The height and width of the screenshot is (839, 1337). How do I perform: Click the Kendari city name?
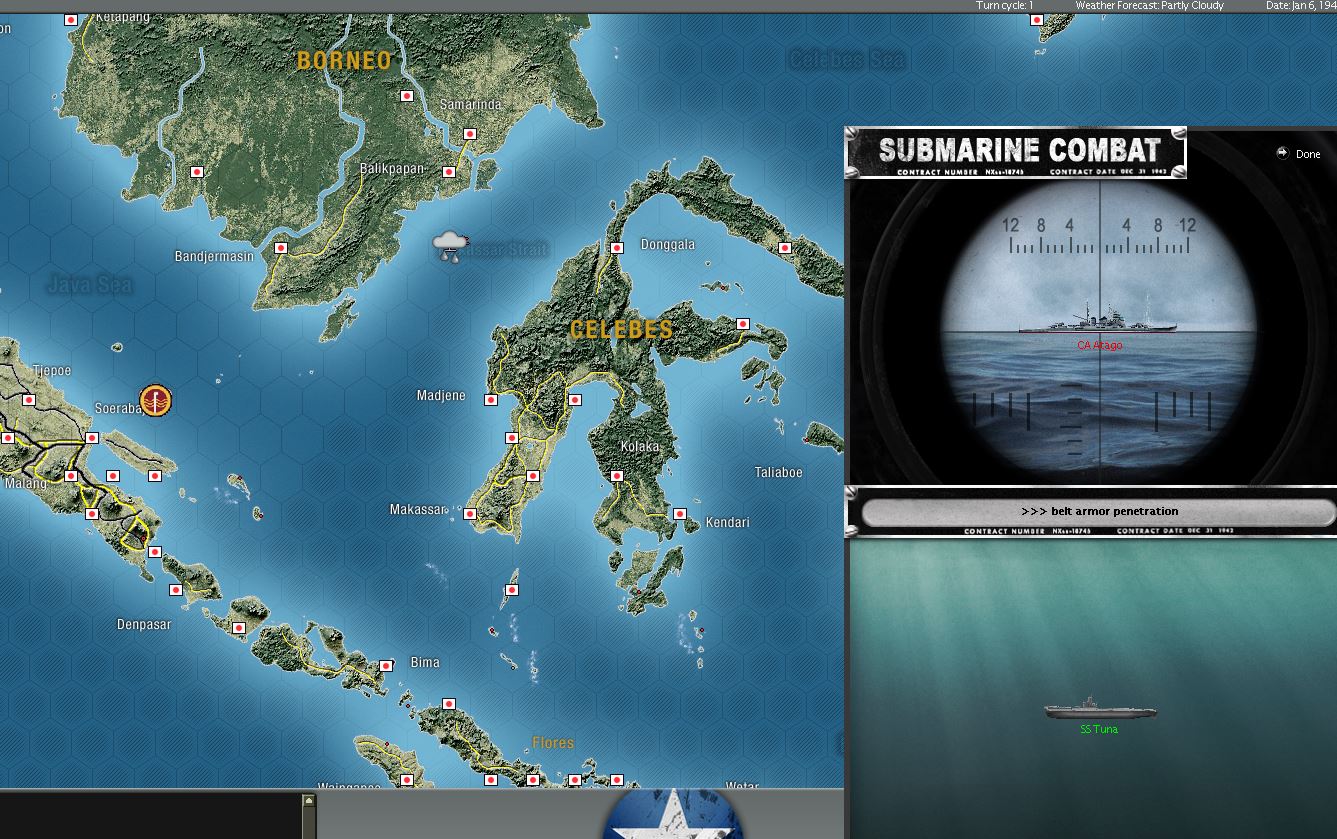click(727, 522)
